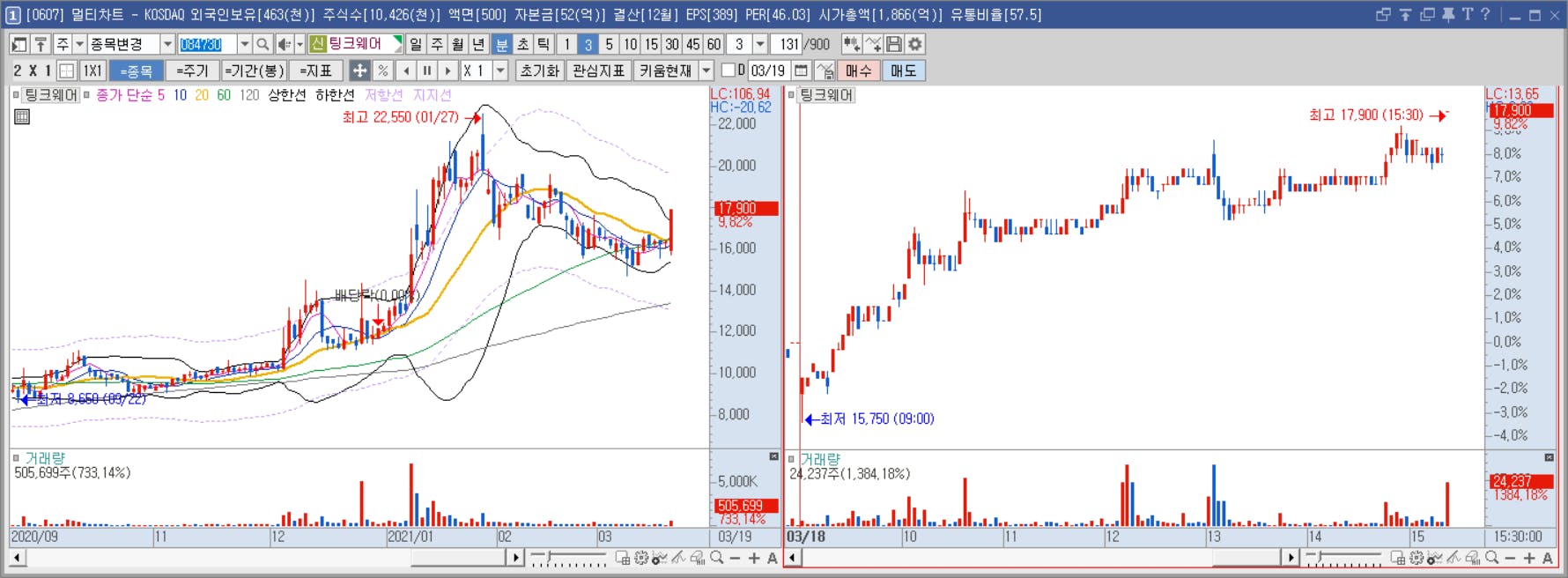1568x578 pixels.
Task: Select the 초 seconds period toggle
Action: tap(522, 44)
